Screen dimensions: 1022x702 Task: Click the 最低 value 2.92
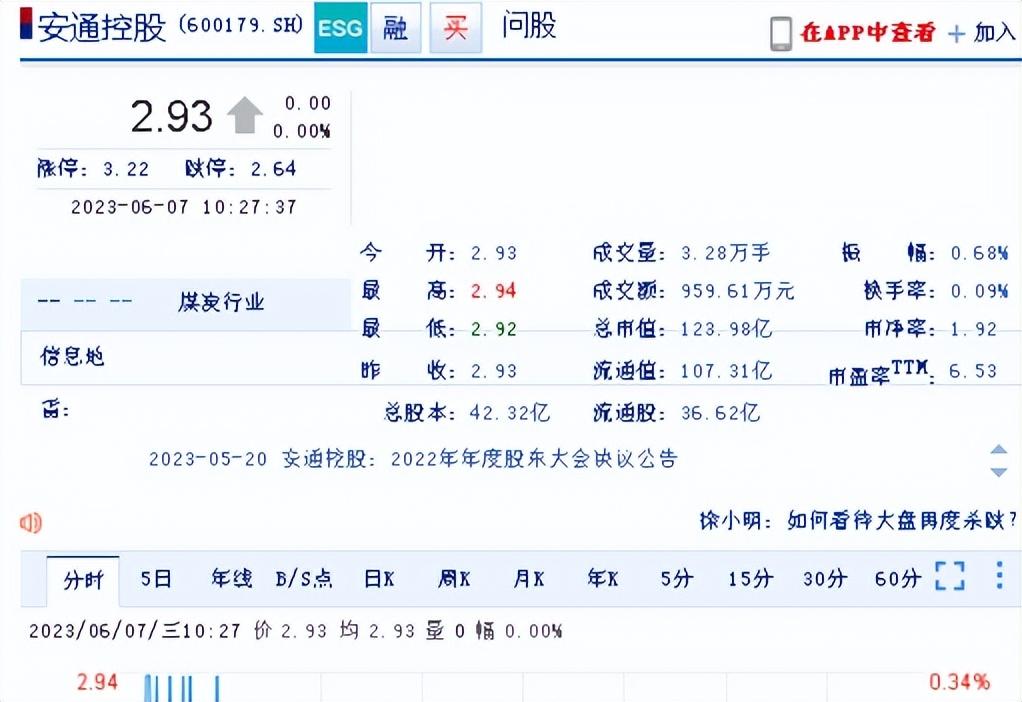[x=494, y=329]
